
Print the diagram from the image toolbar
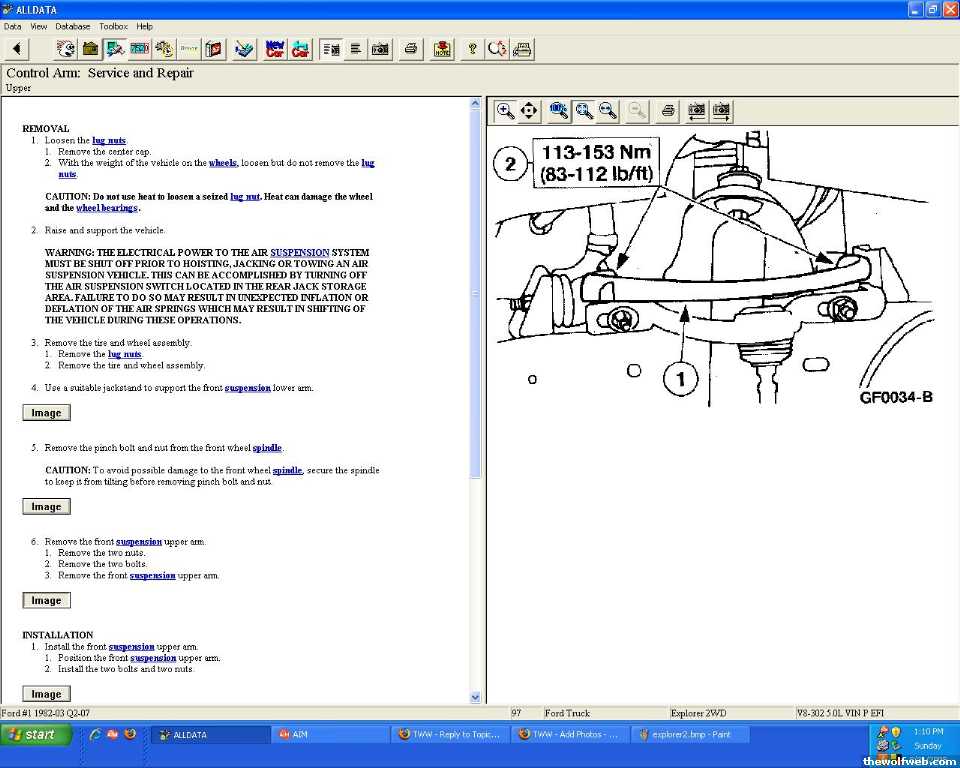click(x=668, y=110)
